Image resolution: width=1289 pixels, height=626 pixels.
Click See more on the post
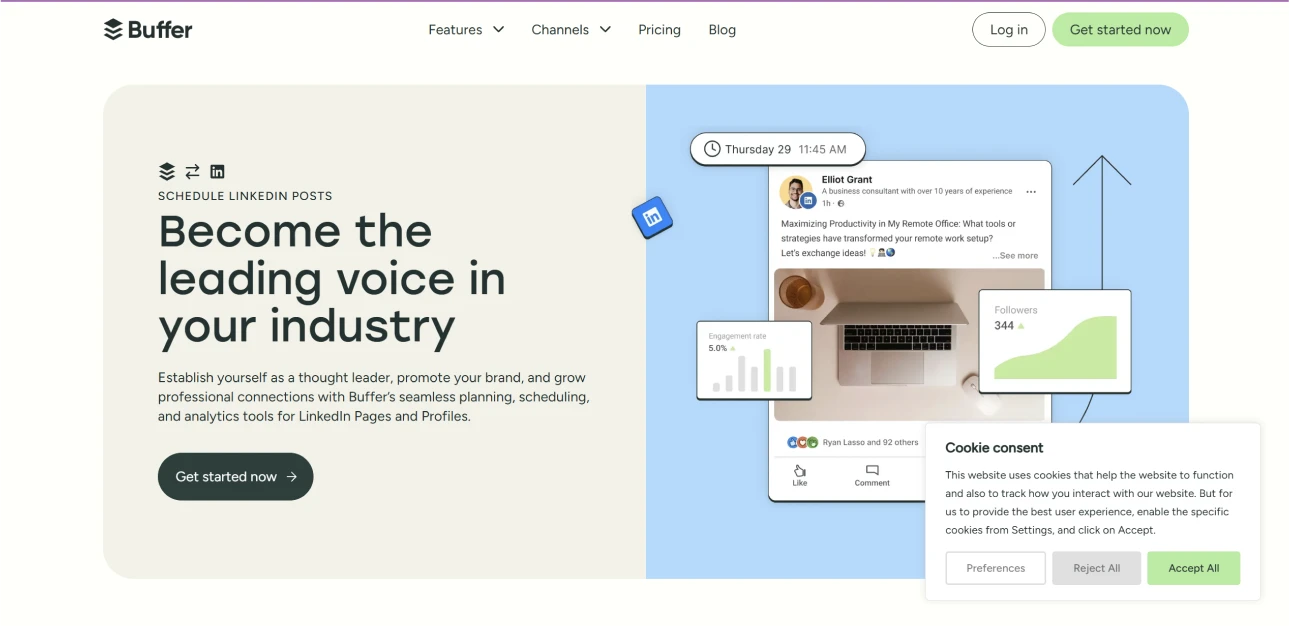click(x=1015, y=256)
